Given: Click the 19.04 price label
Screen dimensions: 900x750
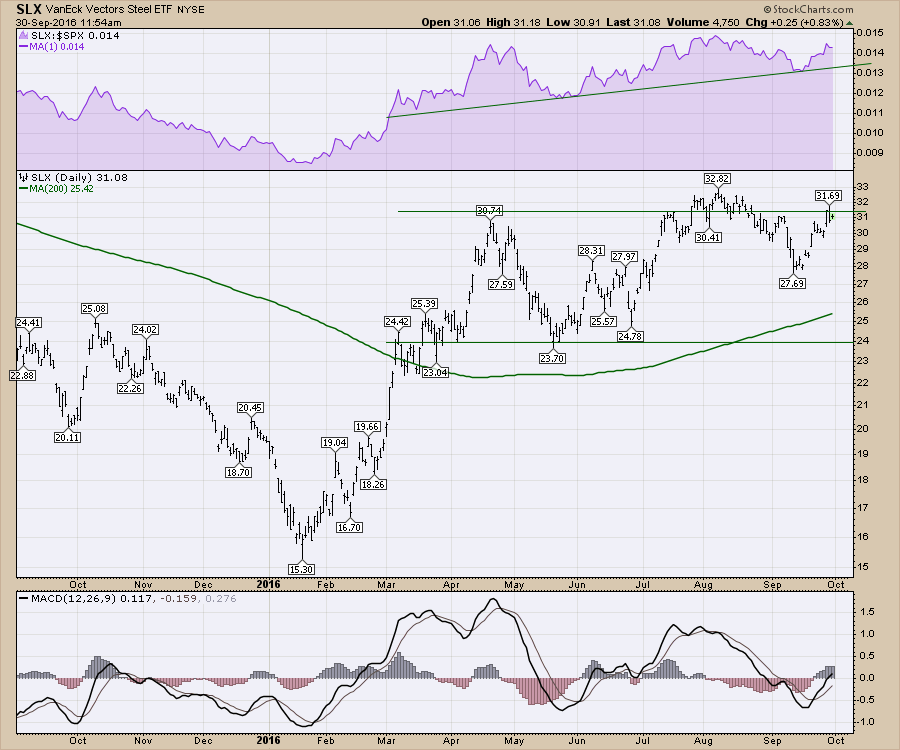Looking at the screenshot, I should pos(334,442).
